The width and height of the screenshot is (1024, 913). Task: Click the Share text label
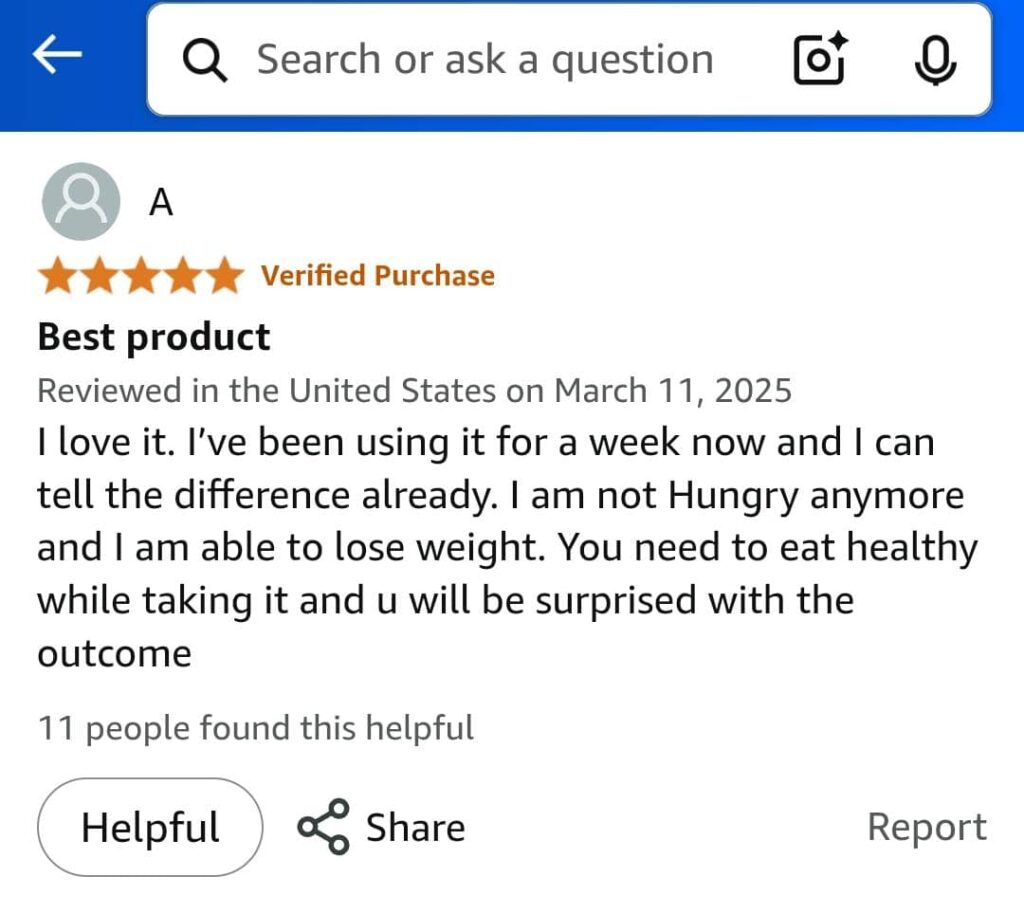pos(415,828)
